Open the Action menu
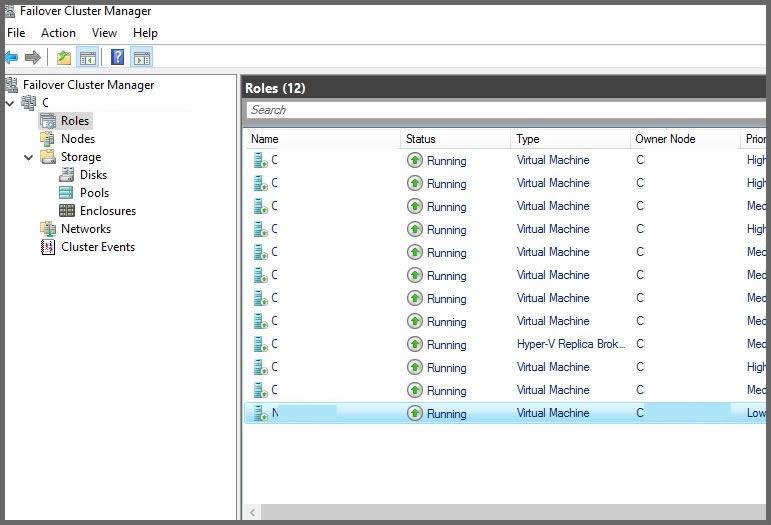 click(59, 33)
